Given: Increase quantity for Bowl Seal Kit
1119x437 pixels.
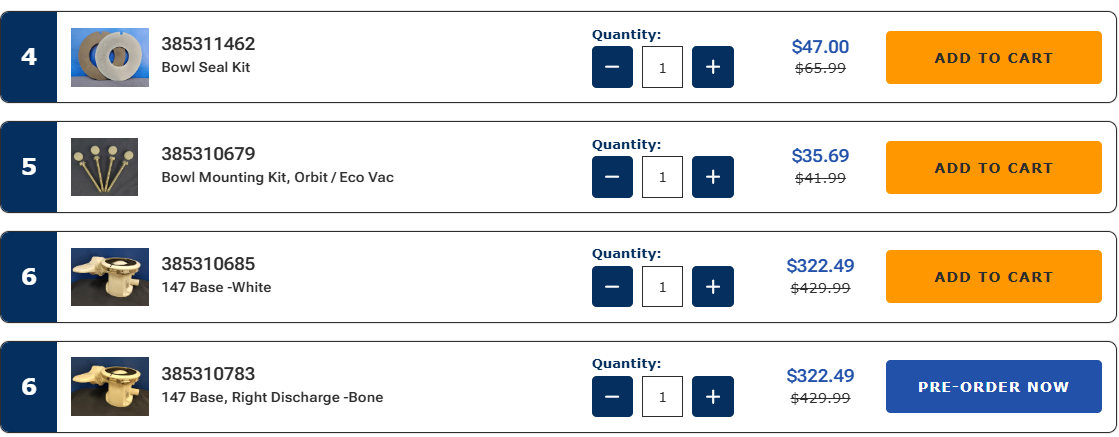Looking at the screenshot, I should (x=712, y=67).
